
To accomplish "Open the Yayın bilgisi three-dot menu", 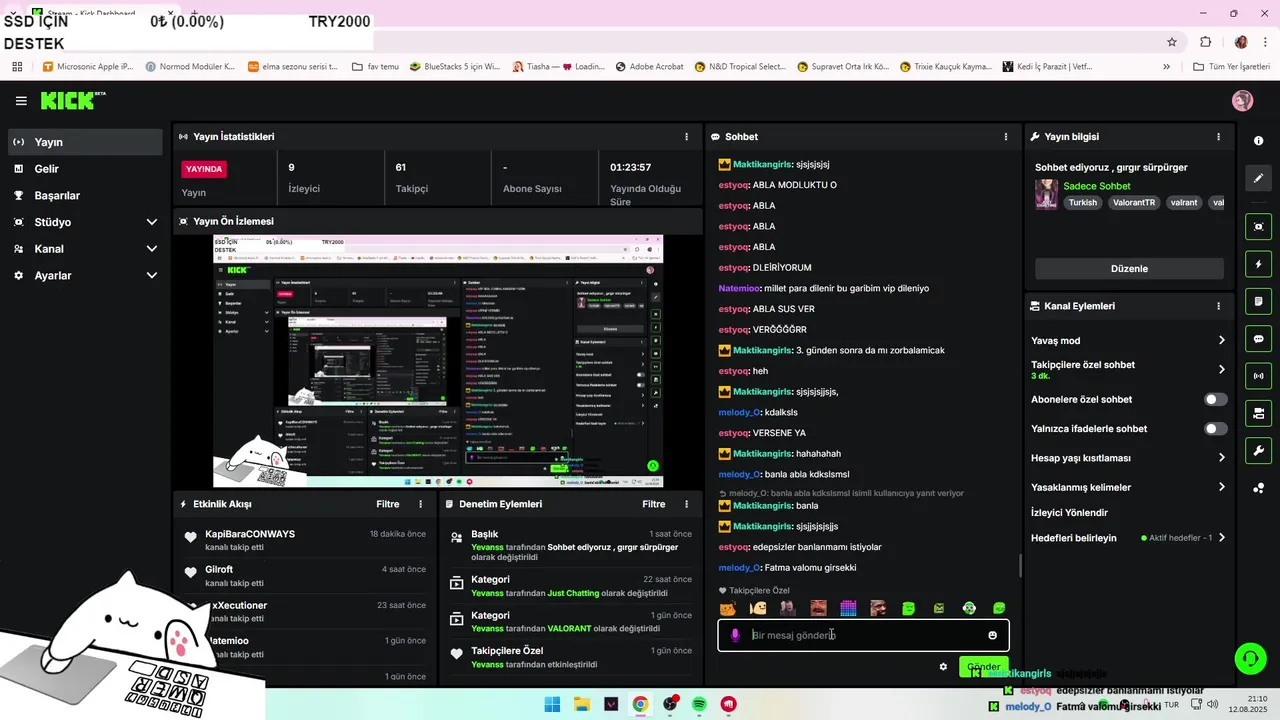I will point(1218,137).
